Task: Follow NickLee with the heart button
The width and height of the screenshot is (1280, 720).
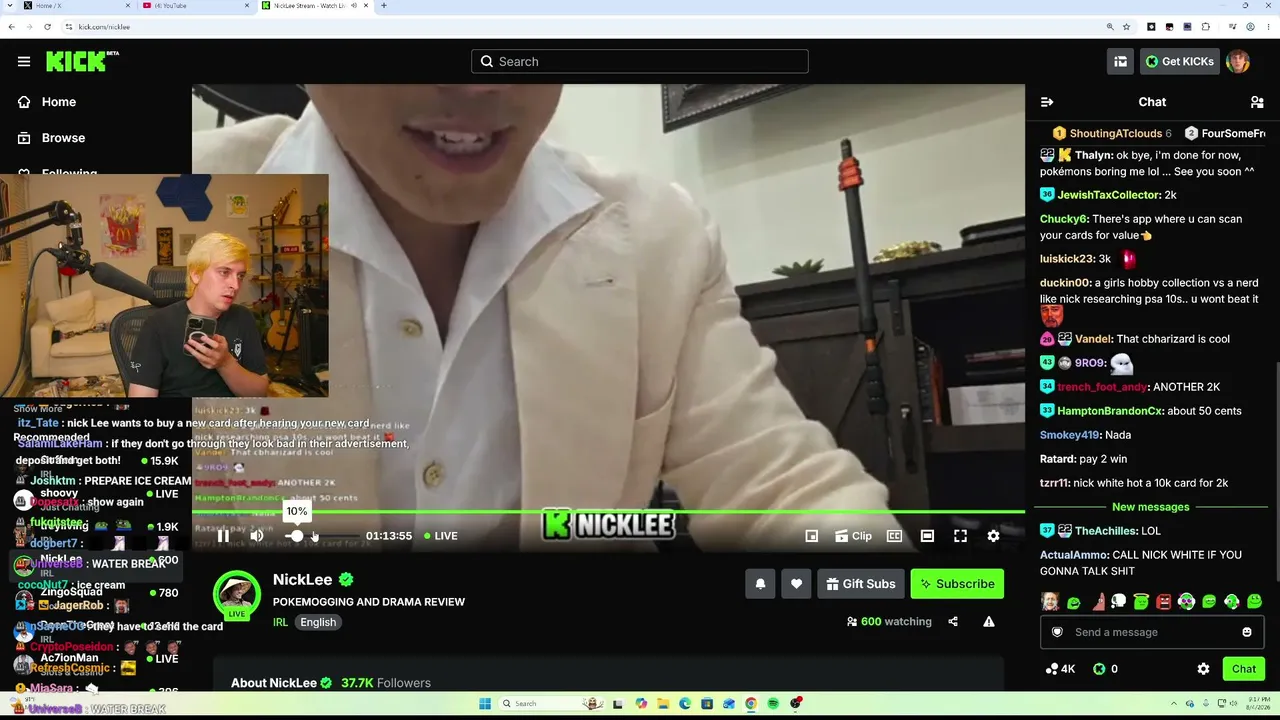Action: 796,584
